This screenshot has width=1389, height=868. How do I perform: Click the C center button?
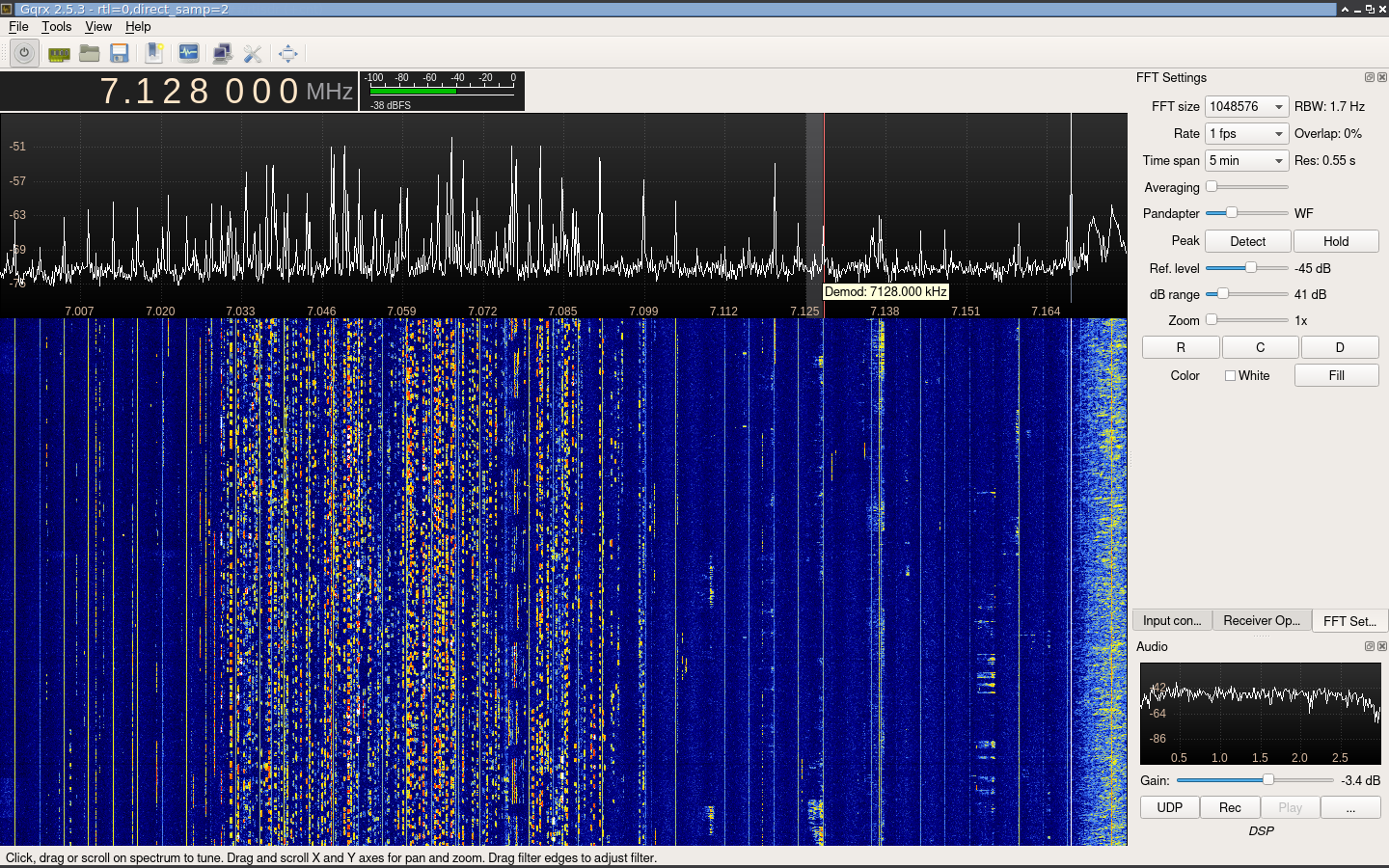[x=1260, y=347]
